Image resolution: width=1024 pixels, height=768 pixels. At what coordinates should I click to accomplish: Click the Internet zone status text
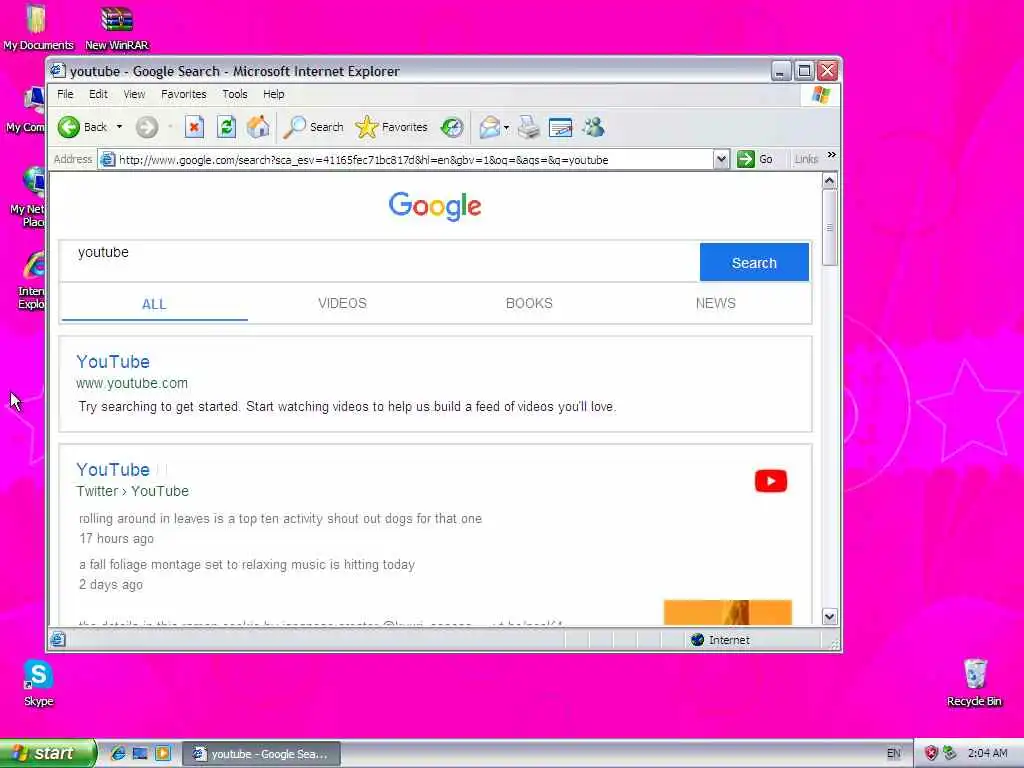tap(729, 640)
